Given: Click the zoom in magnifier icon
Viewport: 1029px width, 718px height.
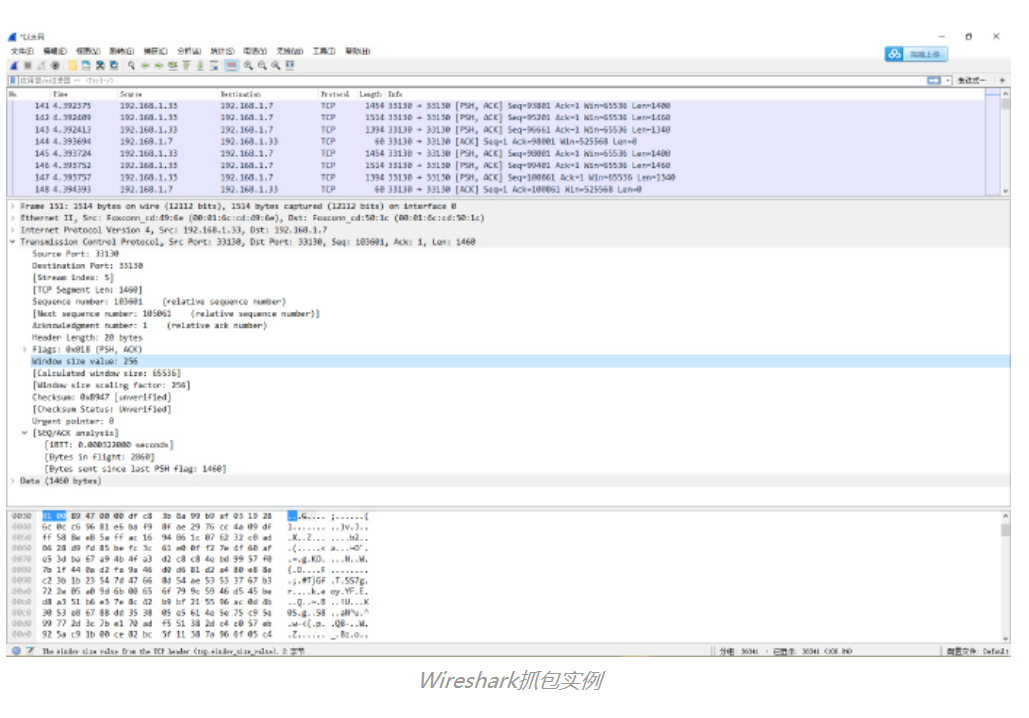Looking at the screenshot, I should (x=248, y=66).
